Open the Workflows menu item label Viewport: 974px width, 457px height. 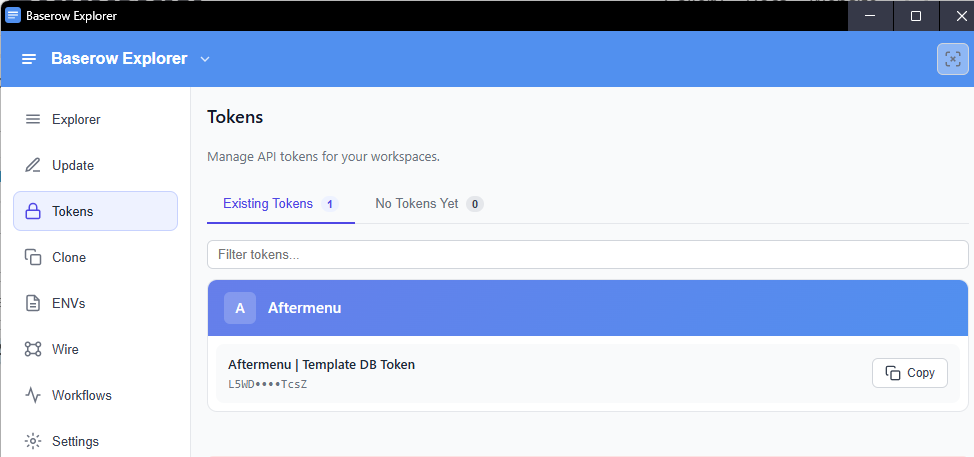pos(82,396)
